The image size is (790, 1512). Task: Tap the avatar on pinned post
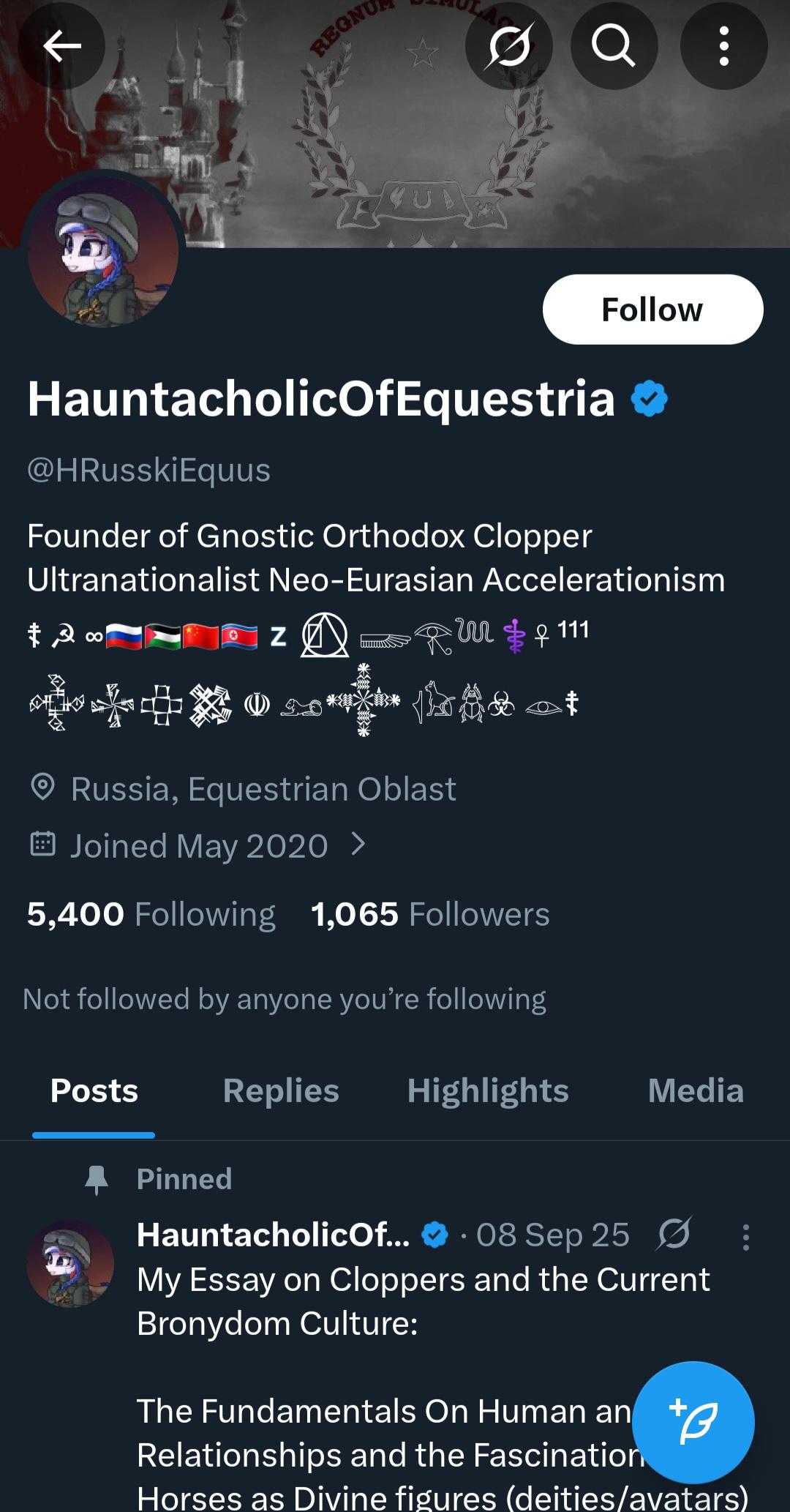[70, 1263]
